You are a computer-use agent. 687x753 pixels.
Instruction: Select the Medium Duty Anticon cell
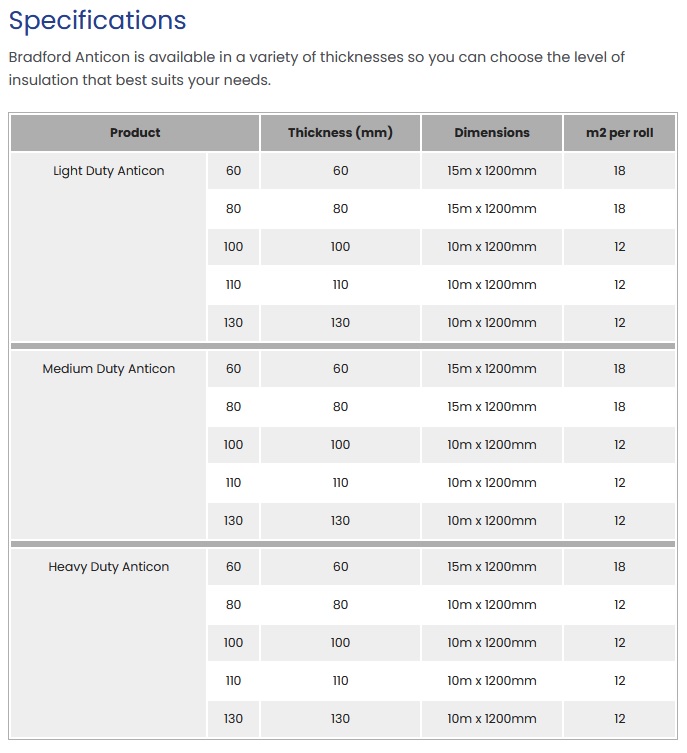tap(108, 445)
